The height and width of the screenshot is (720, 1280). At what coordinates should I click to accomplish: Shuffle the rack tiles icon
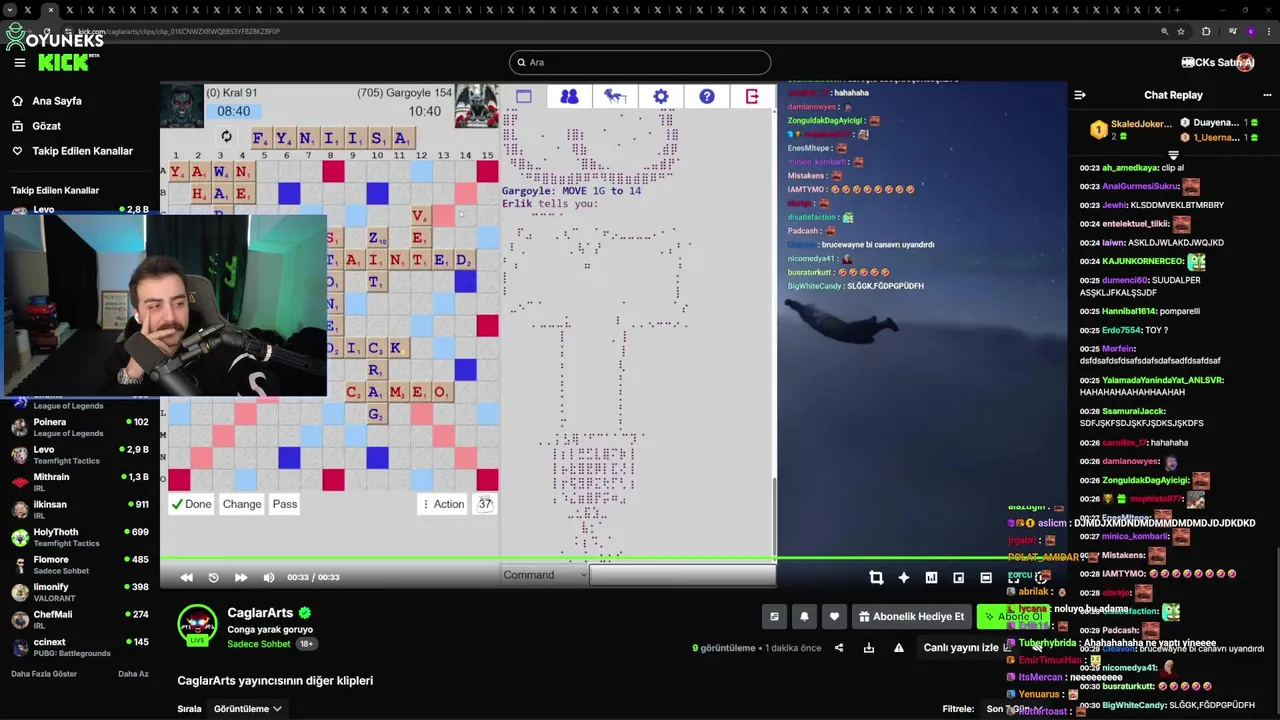point(226,137)
